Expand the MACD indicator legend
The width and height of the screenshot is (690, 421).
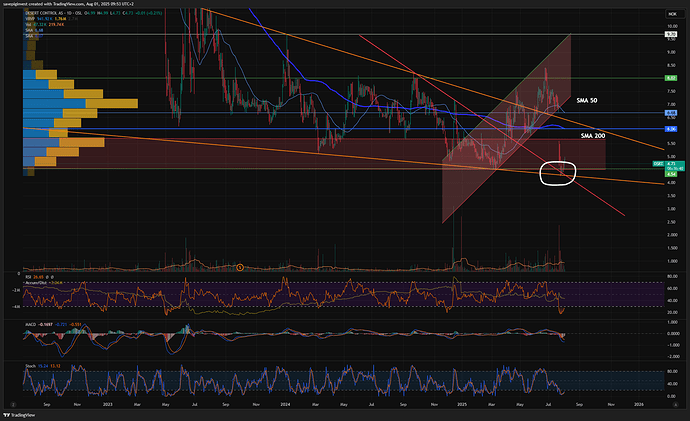pos(30,324)
